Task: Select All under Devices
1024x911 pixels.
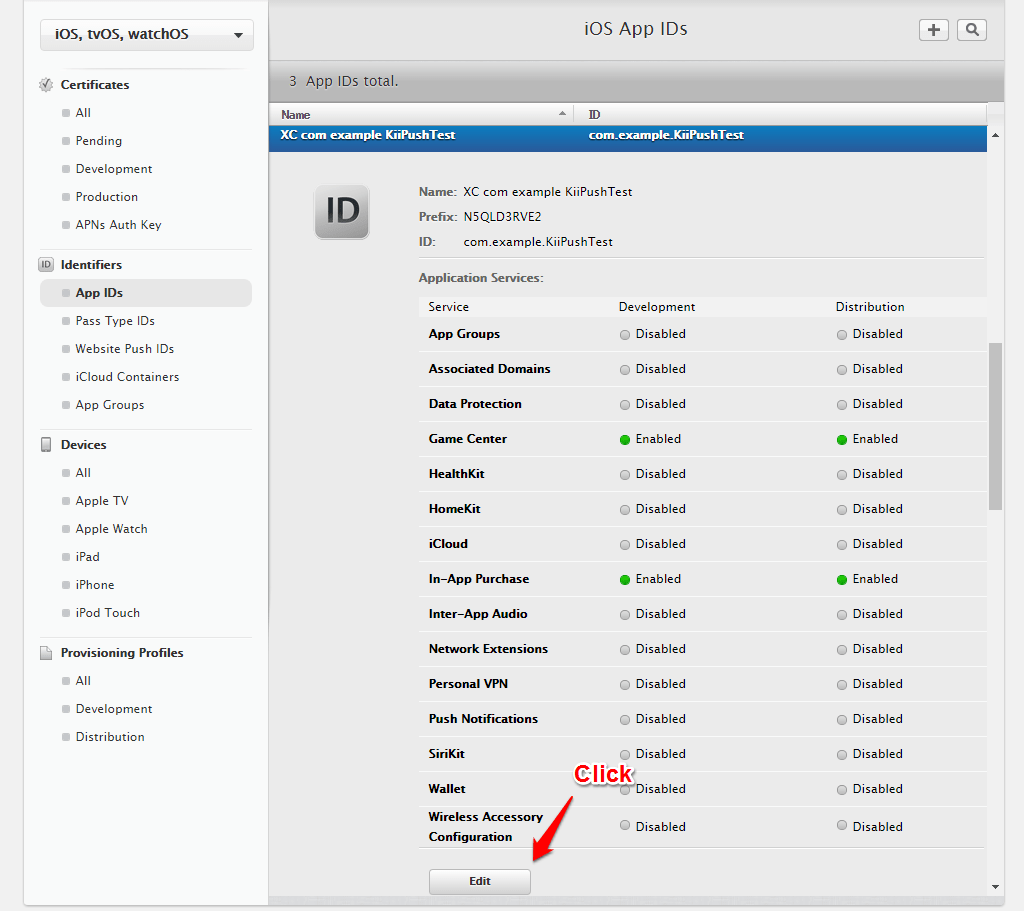Action: [x=83, y=473]
